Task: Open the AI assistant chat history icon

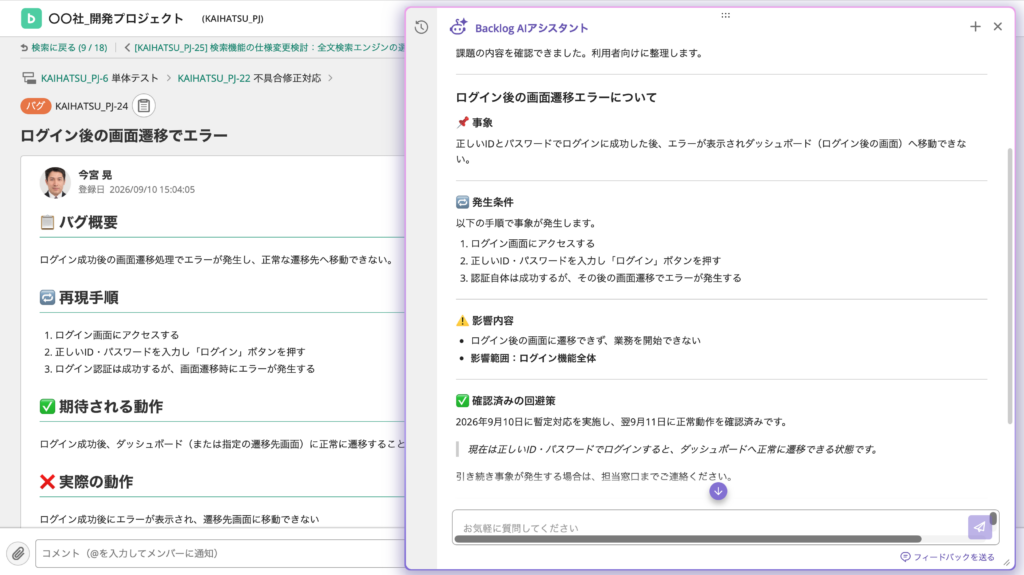Action: [421, 27]
